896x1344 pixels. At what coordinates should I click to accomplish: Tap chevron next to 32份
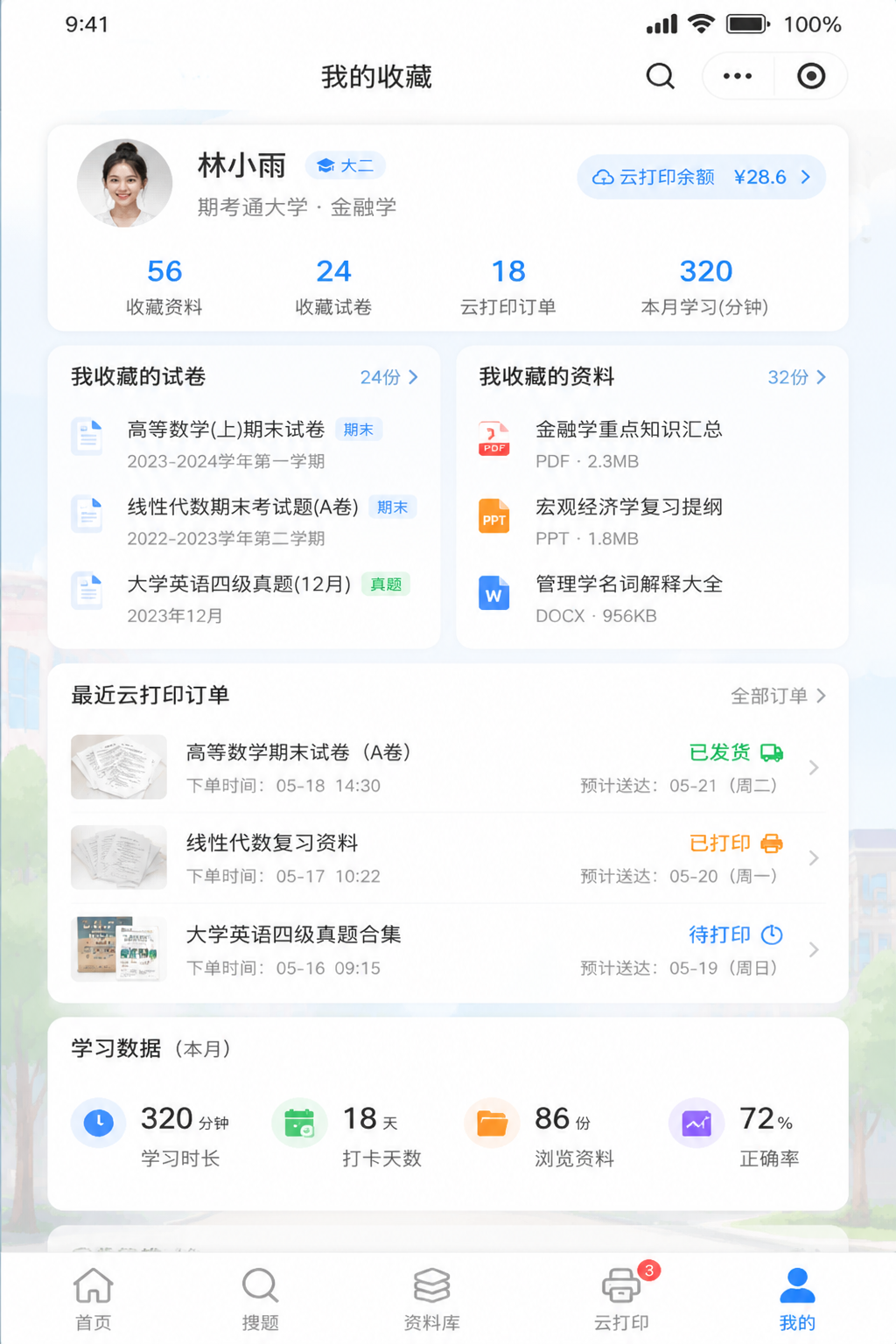click(821, 377)
